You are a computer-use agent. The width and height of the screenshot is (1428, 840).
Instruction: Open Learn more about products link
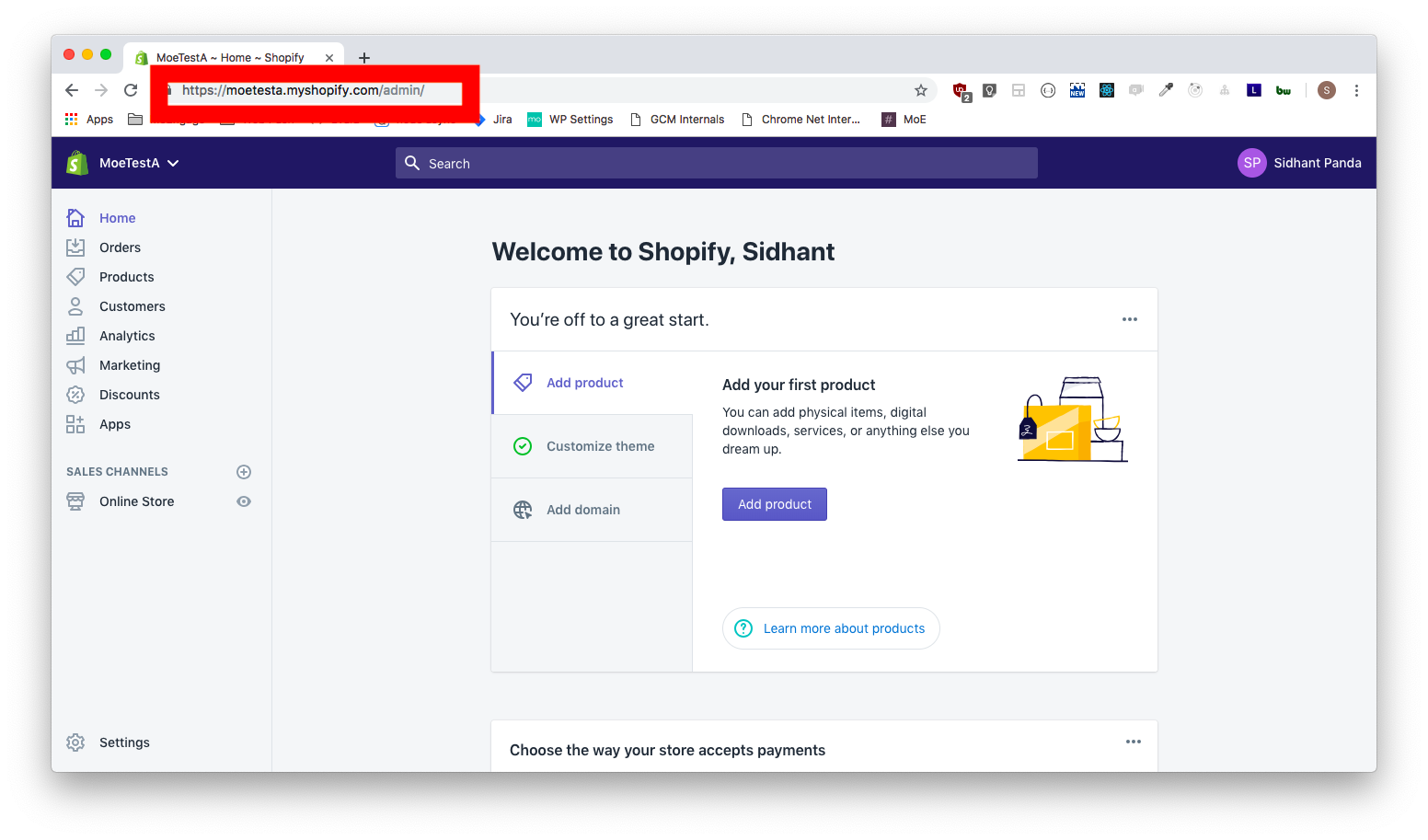coord(831,628)
